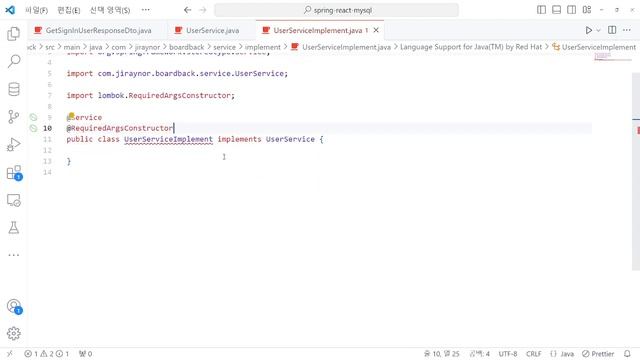This screenshot has width=640, height=360.
Task: Split the editor to the right
Action: [612, 30]
